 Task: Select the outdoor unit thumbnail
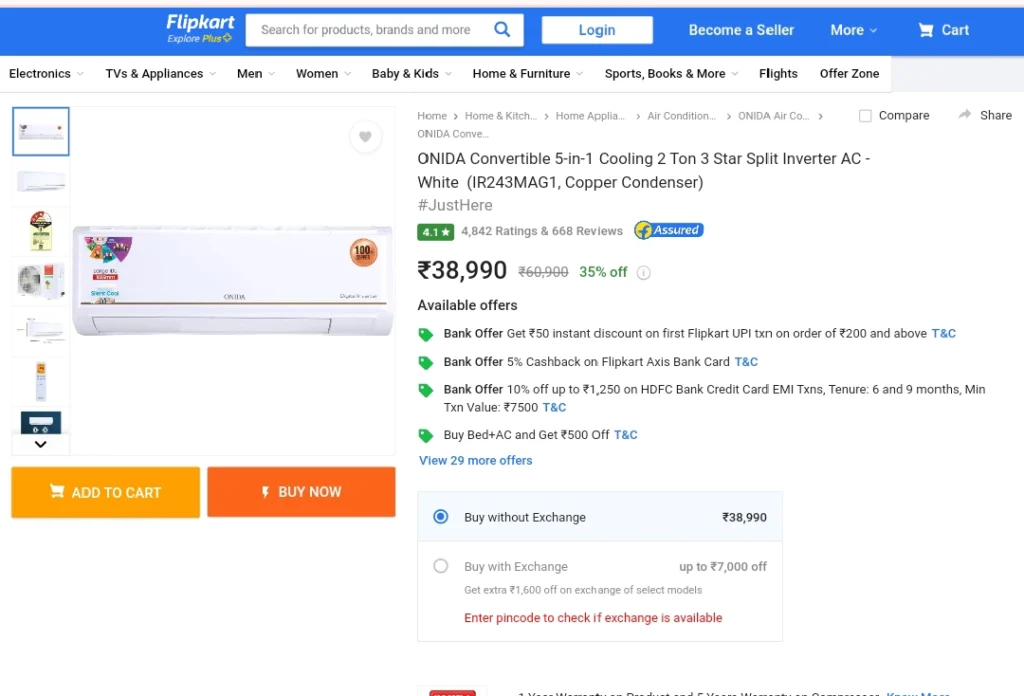[x=40, y=281]
